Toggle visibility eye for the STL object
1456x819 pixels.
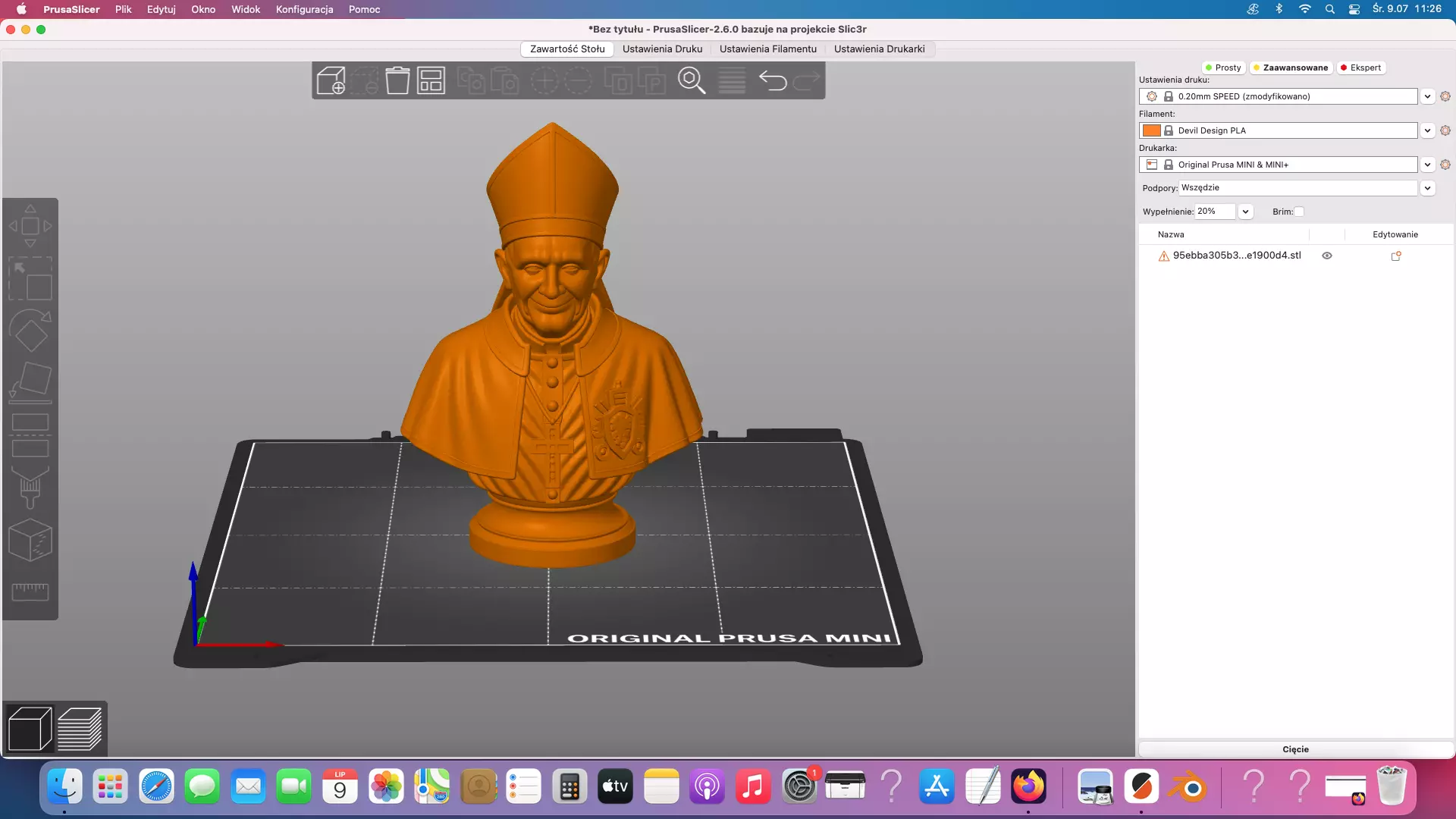[1327, 256]
